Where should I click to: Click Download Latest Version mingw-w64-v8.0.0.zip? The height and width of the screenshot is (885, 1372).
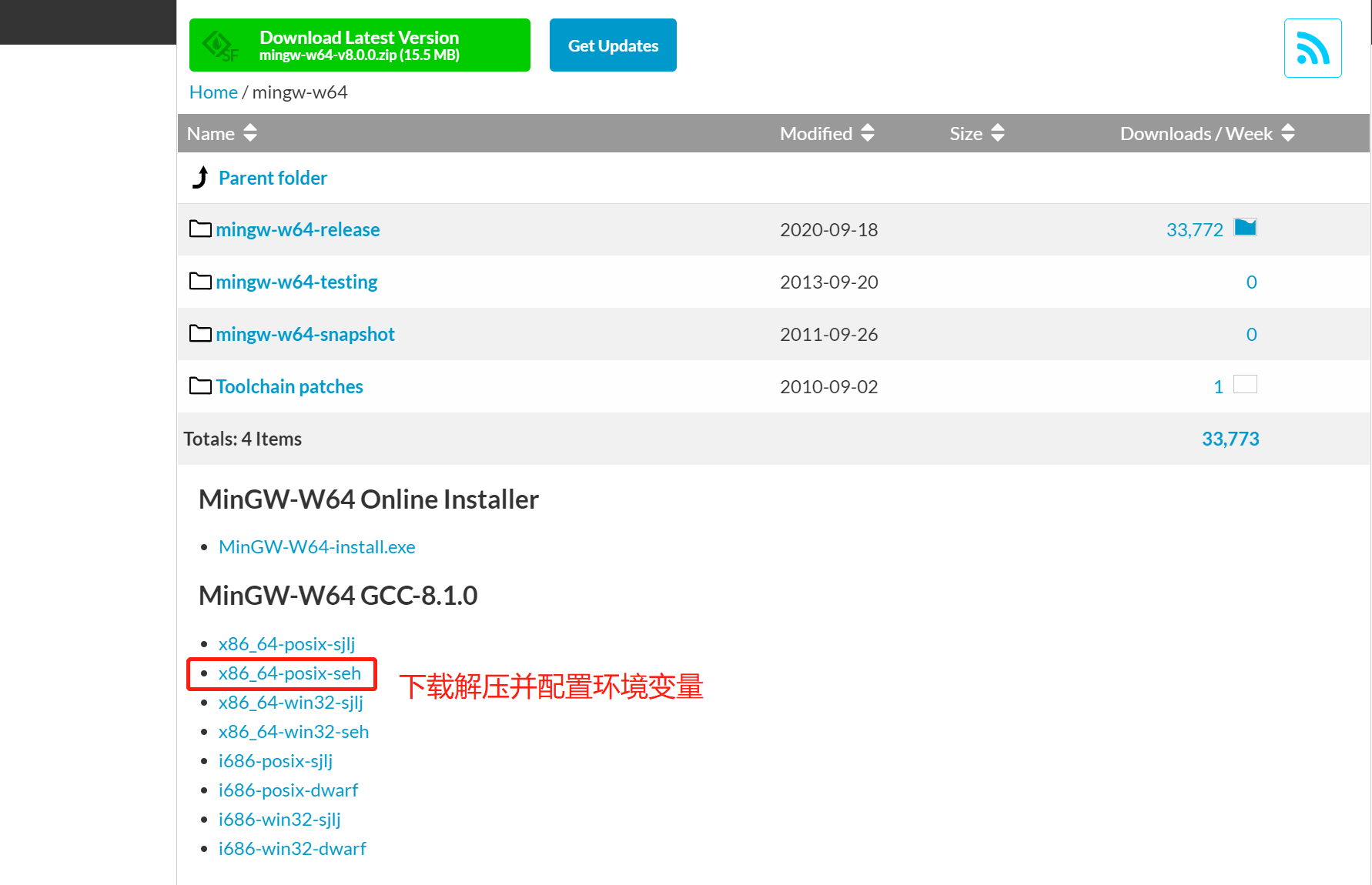click(x=359, y=45)
